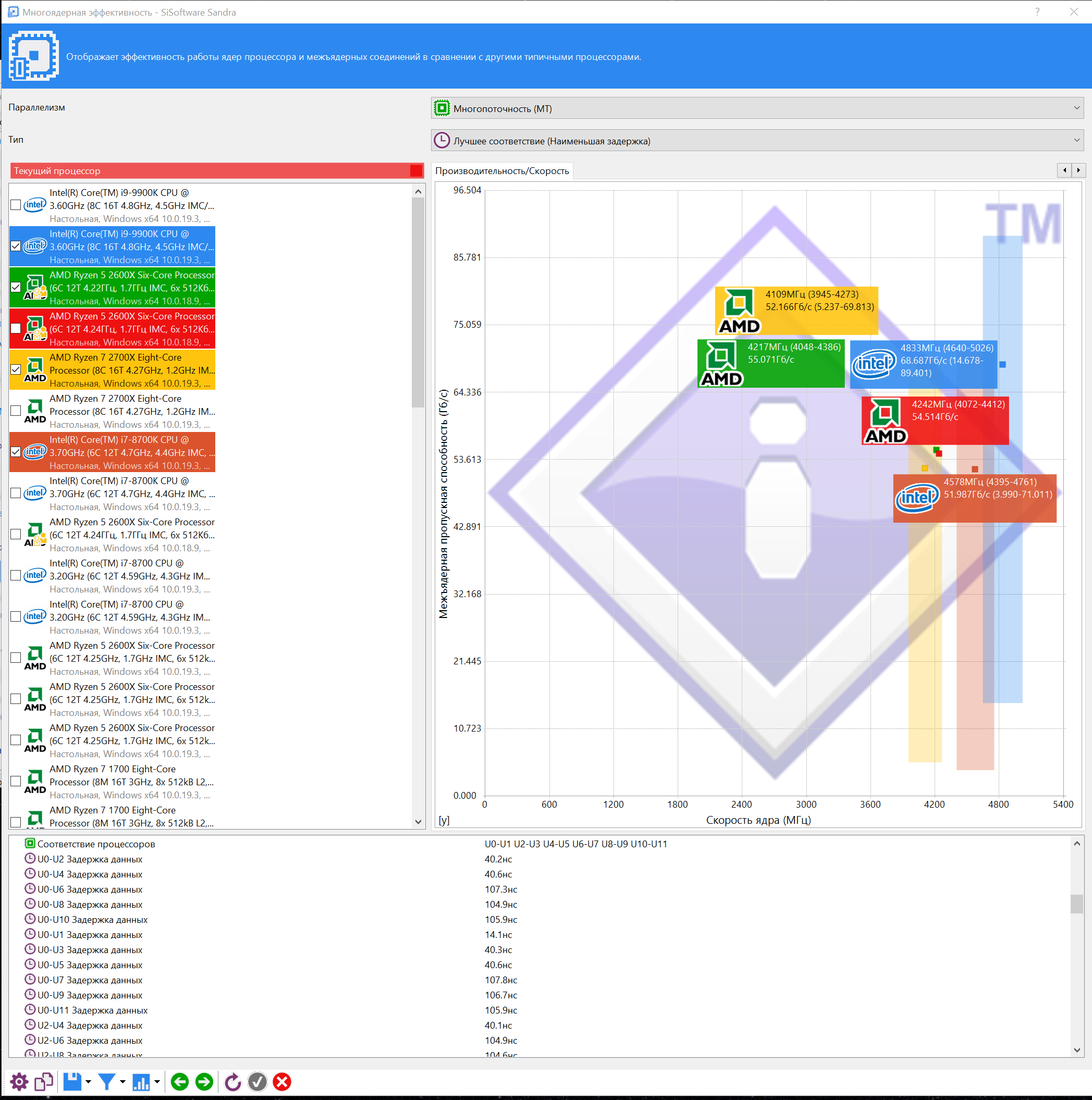
Task: Click the green back arrow
Action: tap(179, 1081)
